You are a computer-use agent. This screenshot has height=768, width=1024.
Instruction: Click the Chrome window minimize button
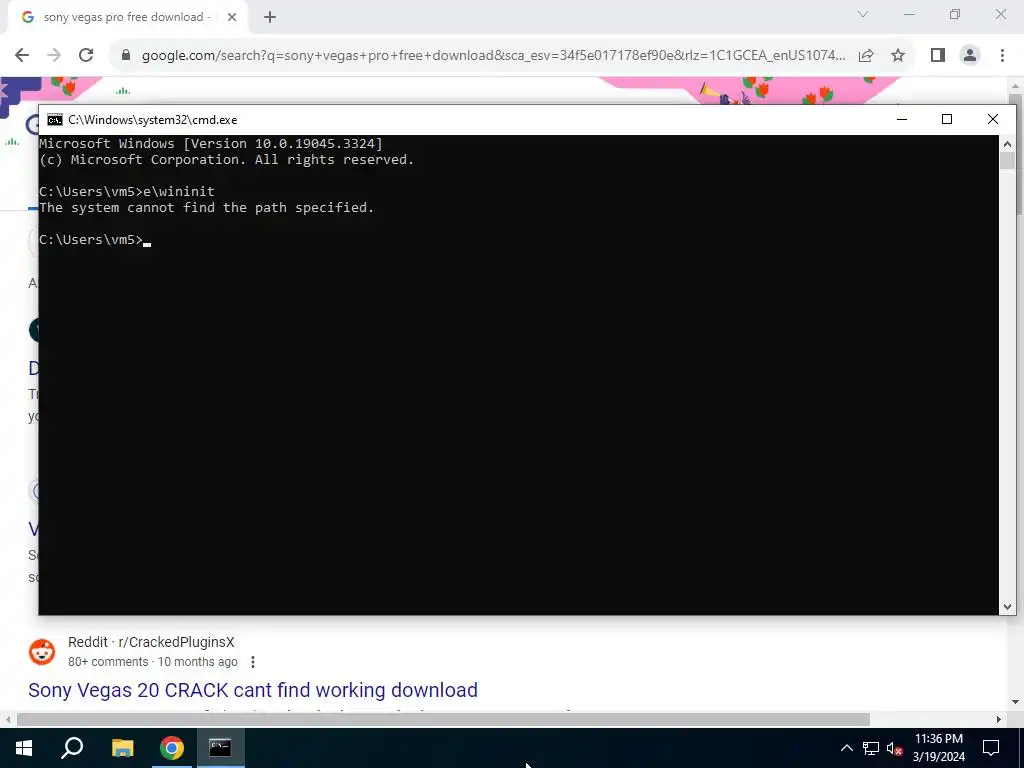[x=908, y=14]
